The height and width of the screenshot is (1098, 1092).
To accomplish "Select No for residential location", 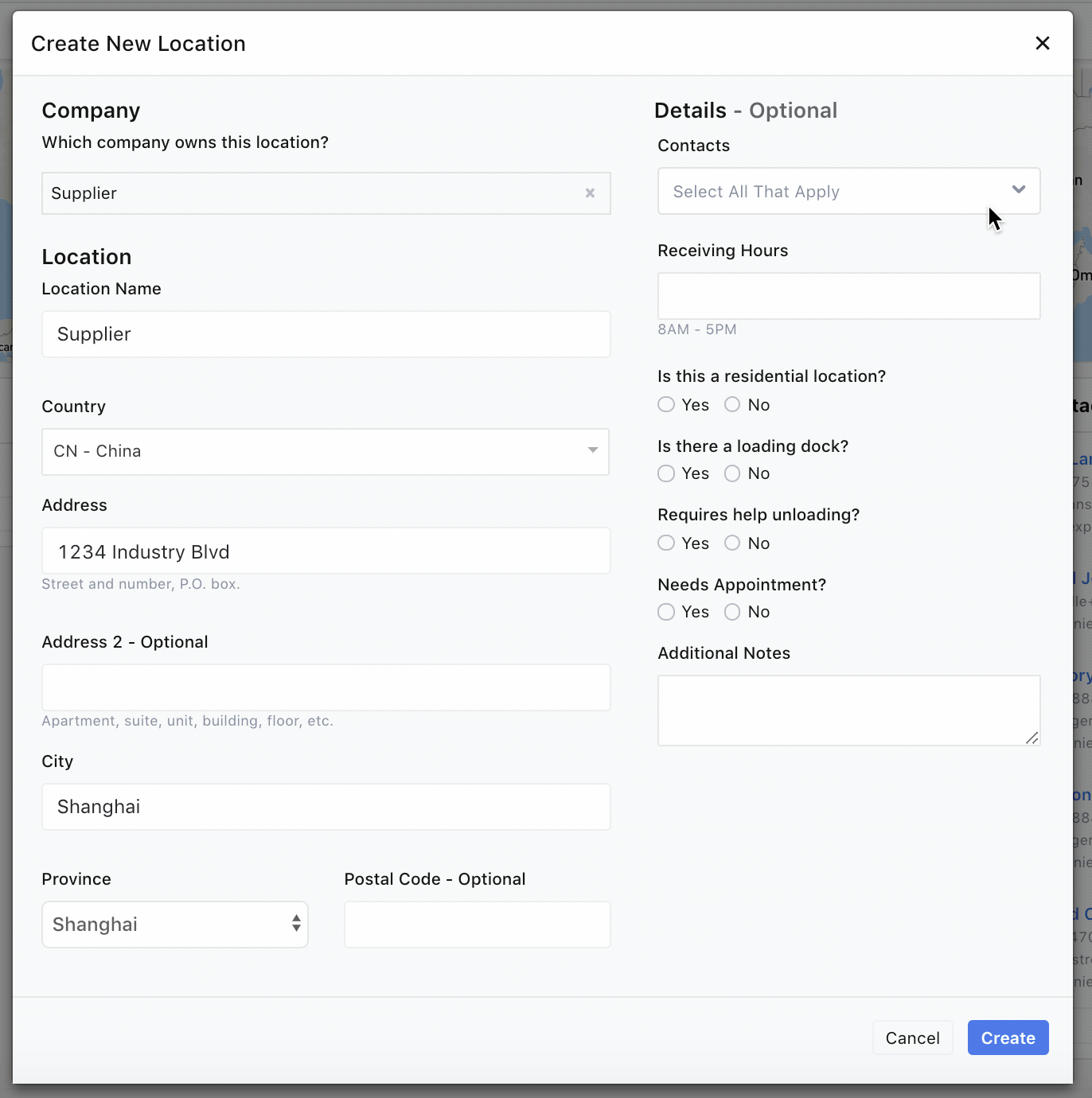I will point(732,405).
